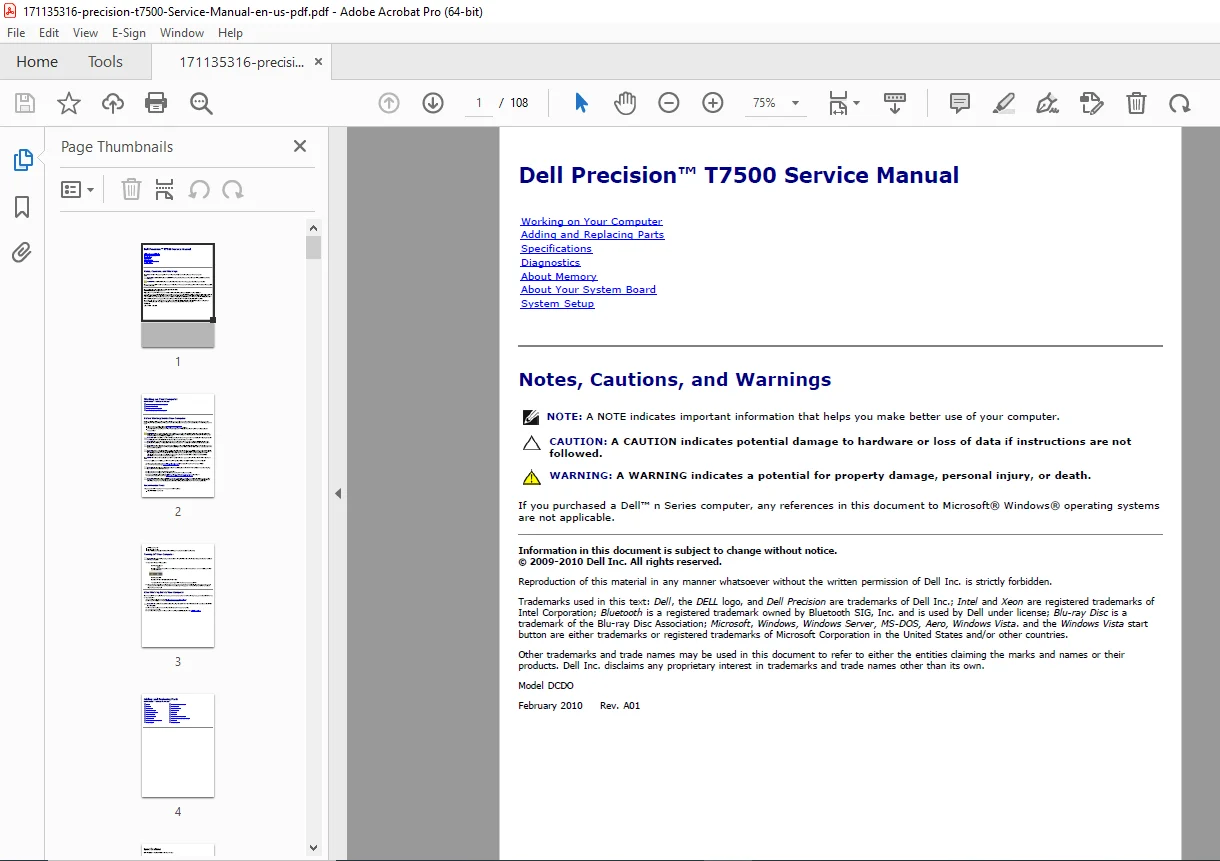Add bookmark with the star icon
The height and width of the screenshot is (861, 1220).
tap(68, 103)
